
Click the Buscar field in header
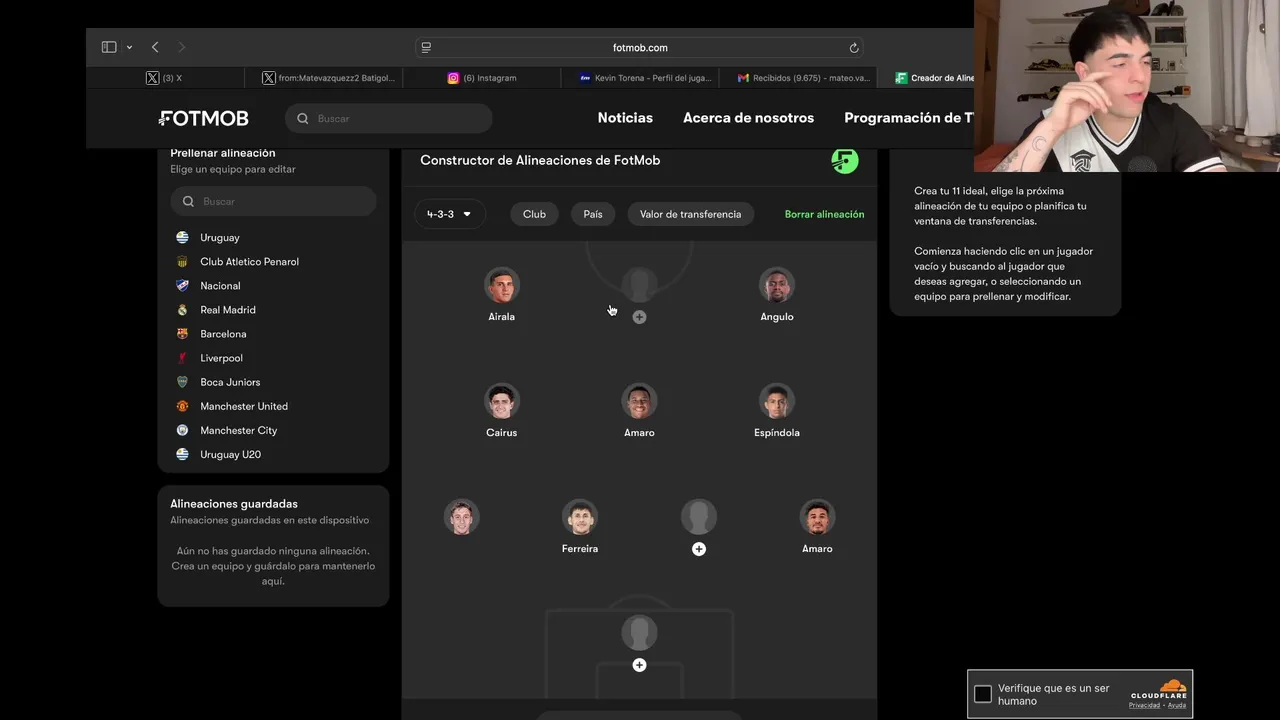[x=389, y=118]
